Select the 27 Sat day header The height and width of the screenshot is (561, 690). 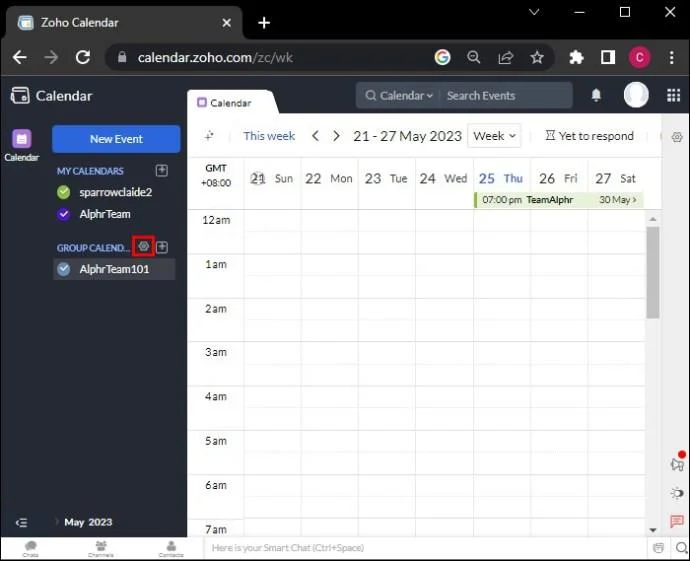[615, 179]
